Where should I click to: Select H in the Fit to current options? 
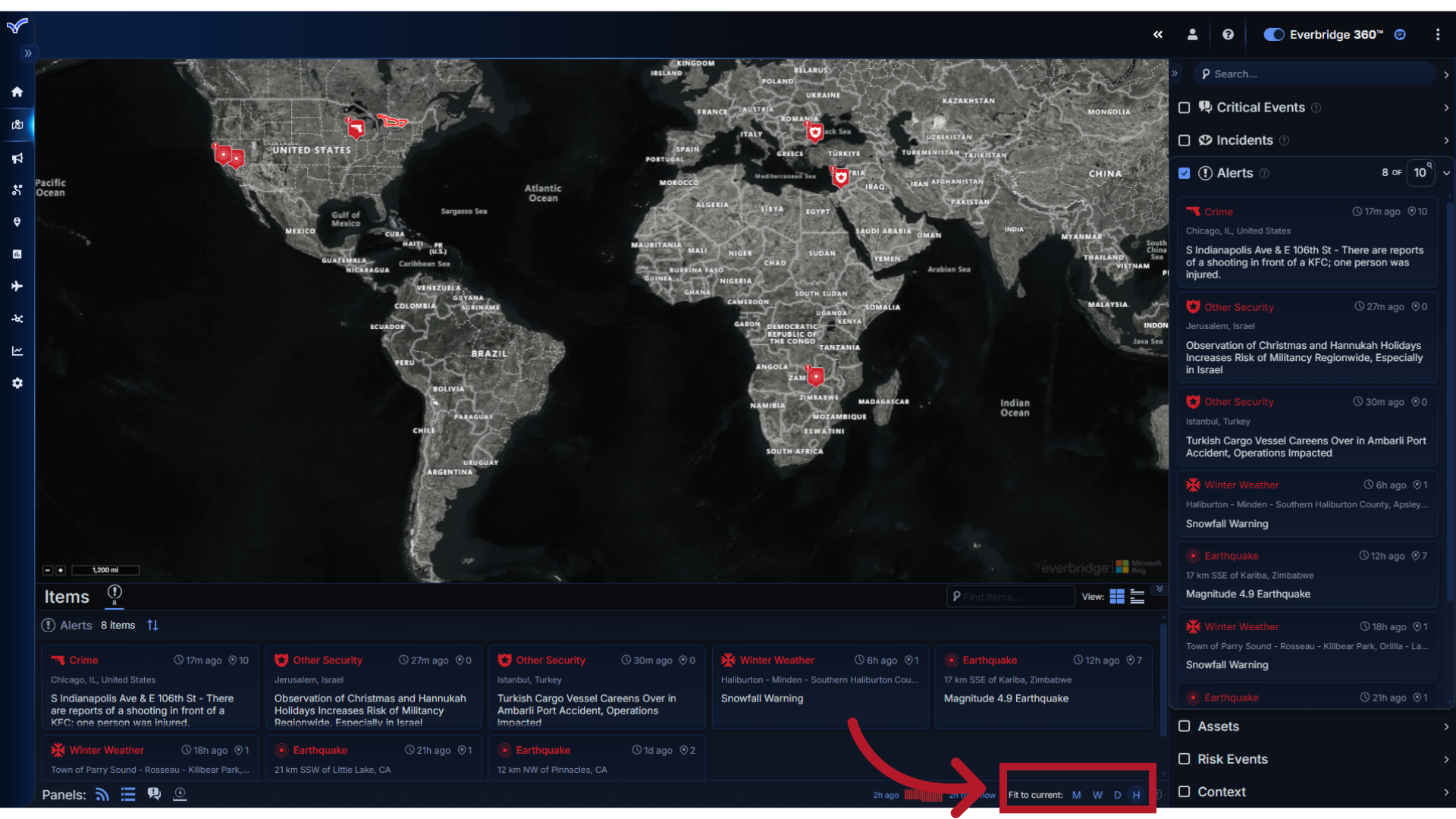[1137, 795]
